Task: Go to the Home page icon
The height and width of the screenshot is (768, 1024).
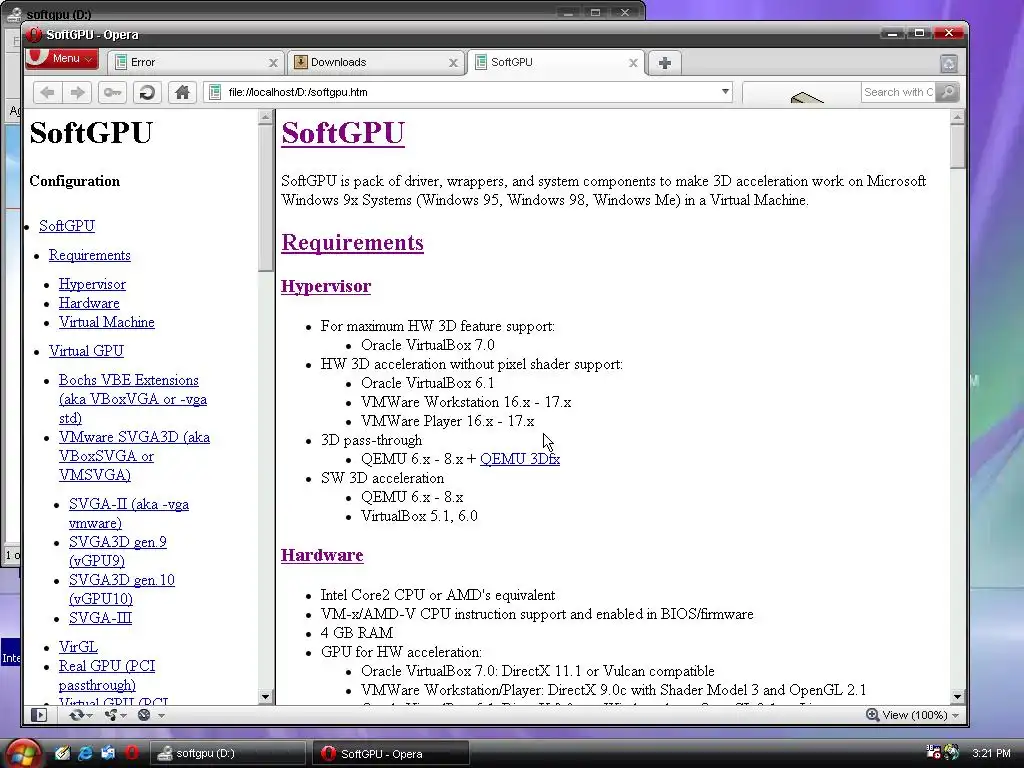Action: point(182,93)
